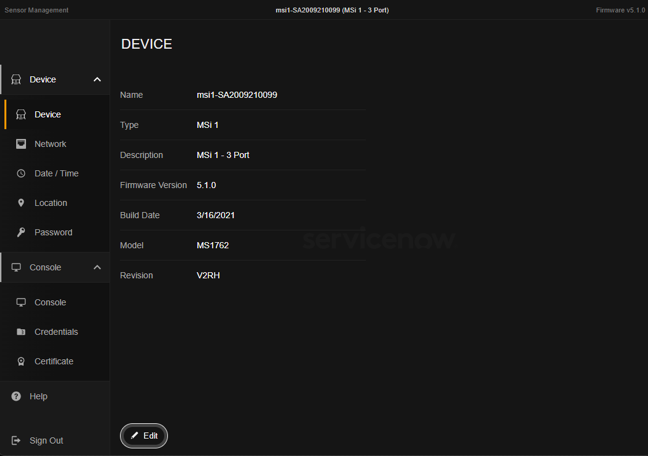Click the Password key icon
The width and height of the screenshot is (648, 456).
pyautogui.click(x=21, y=232)
